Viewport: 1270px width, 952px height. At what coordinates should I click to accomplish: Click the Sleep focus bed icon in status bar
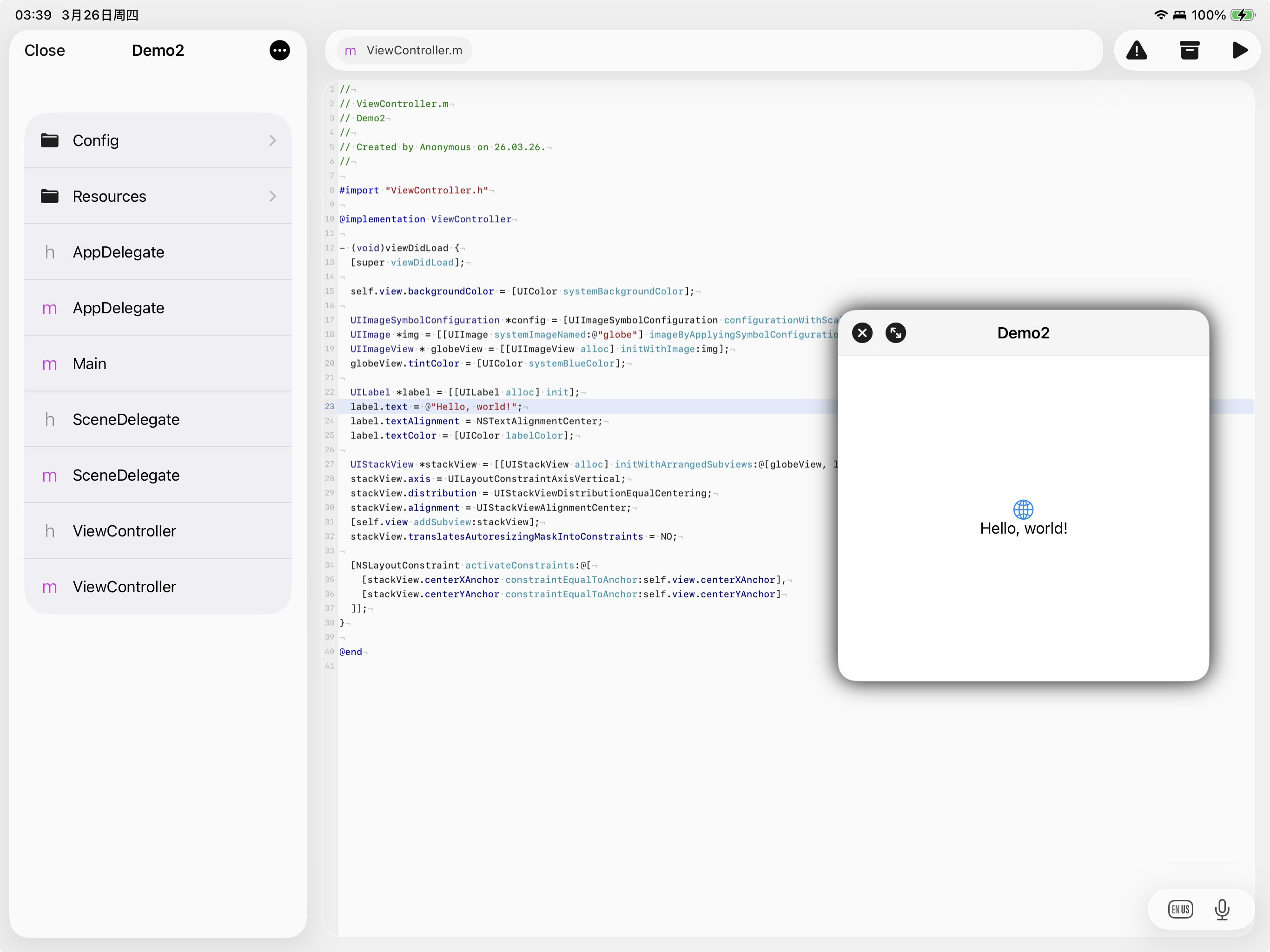click(1180, 15)
